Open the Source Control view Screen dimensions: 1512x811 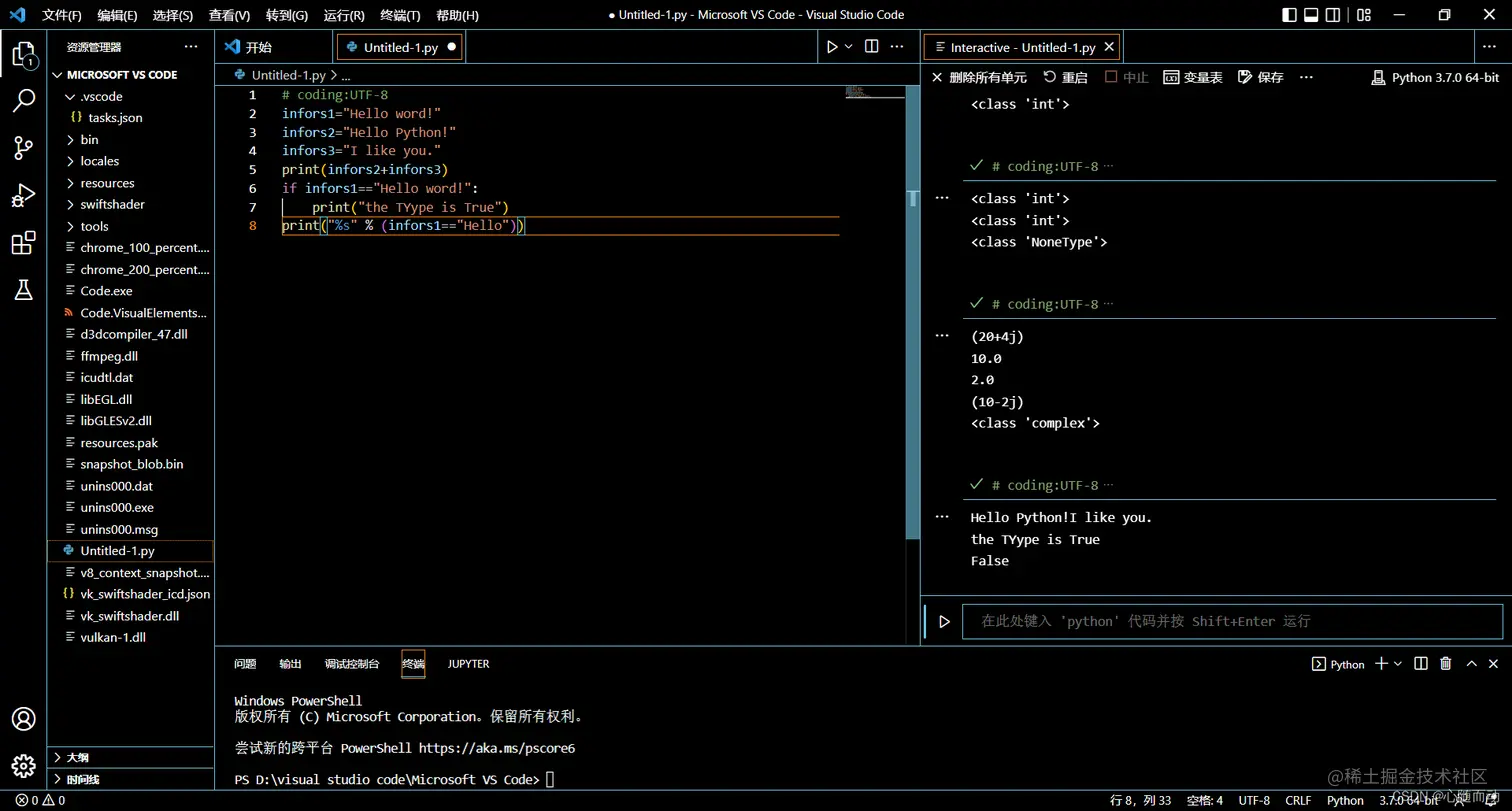23,148
